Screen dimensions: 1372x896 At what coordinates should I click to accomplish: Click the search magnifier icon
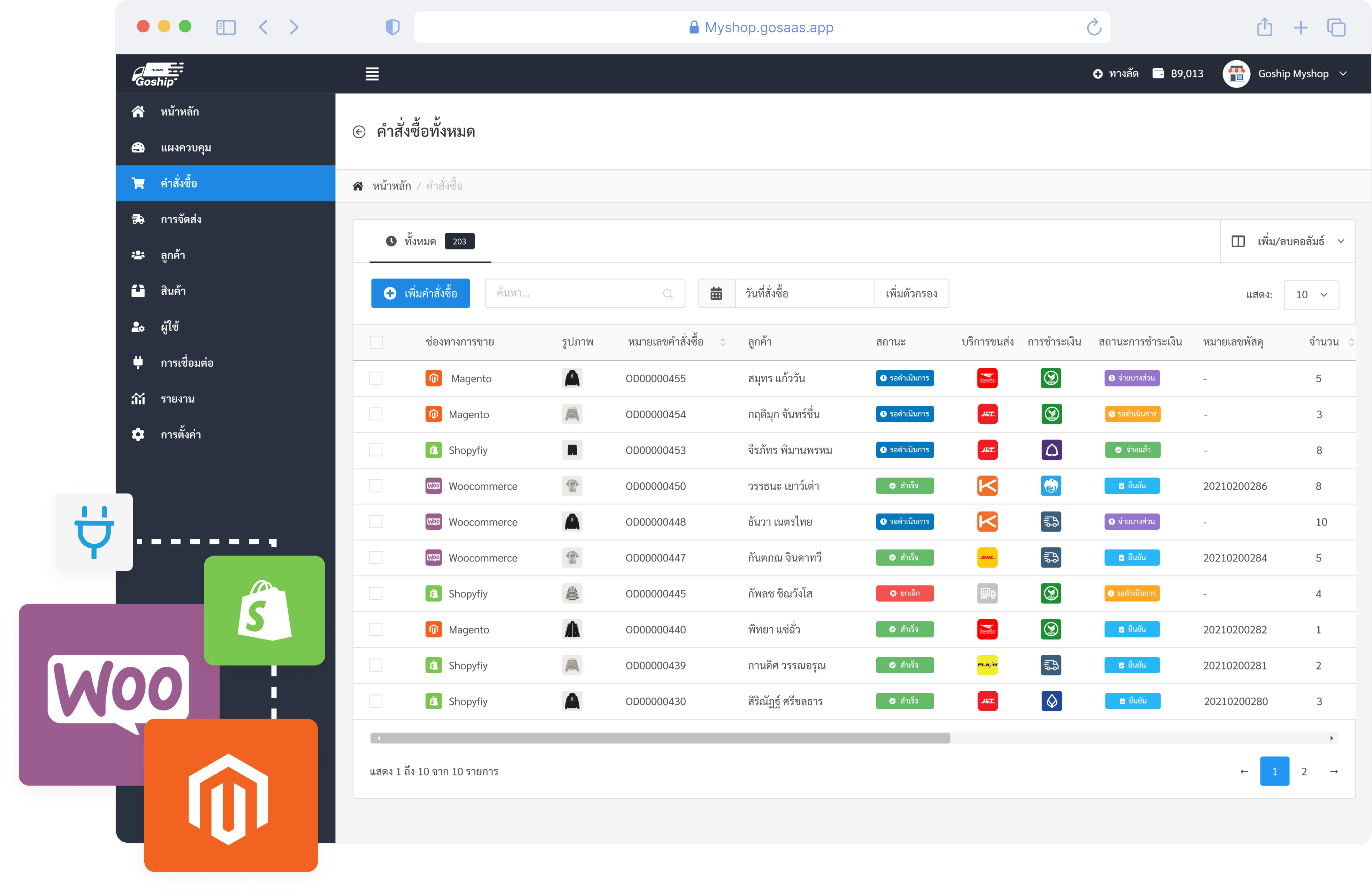click(668, 294)
